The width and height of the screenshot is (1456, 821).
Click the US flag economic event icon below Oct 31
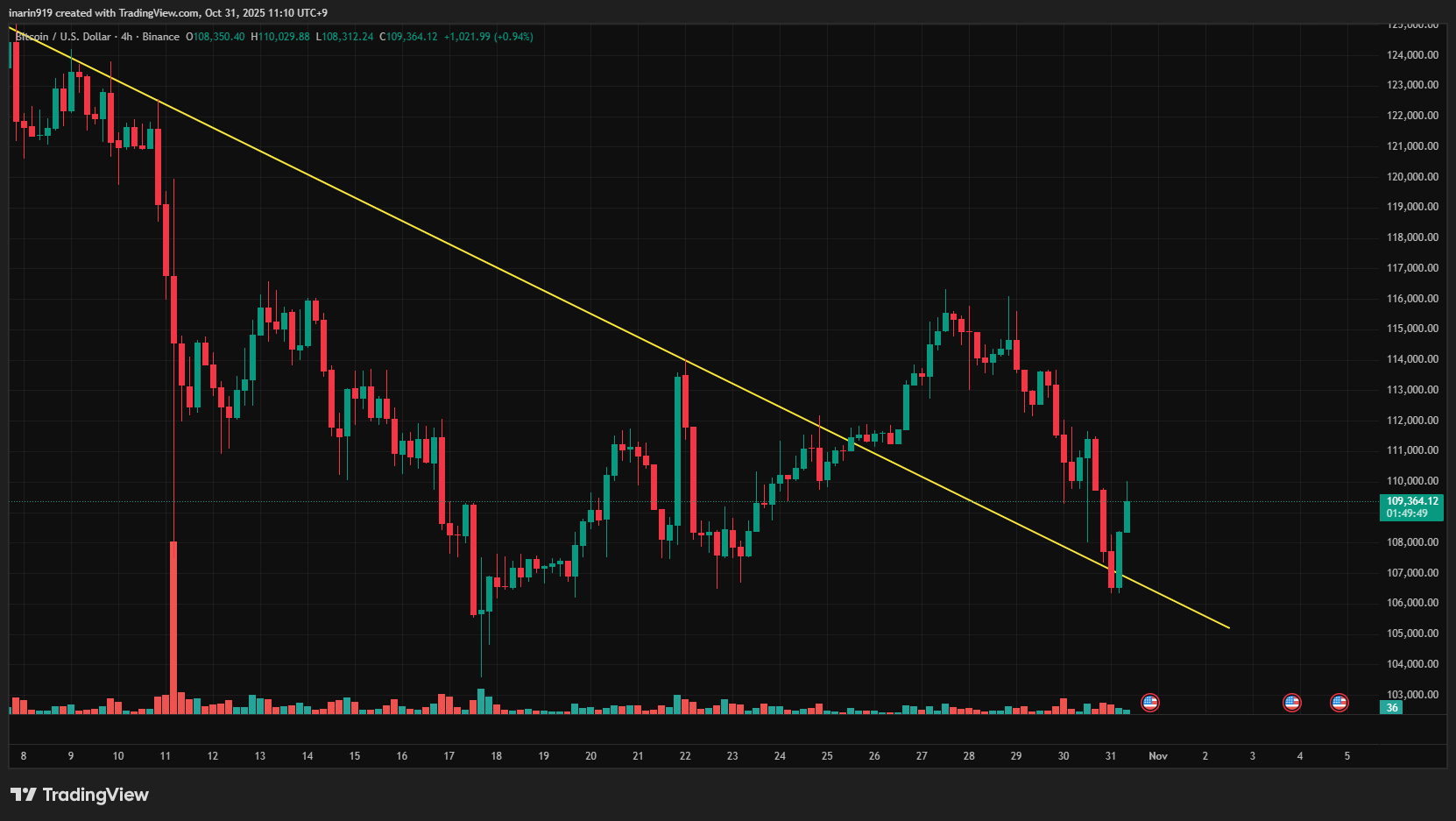(1150, 703)
